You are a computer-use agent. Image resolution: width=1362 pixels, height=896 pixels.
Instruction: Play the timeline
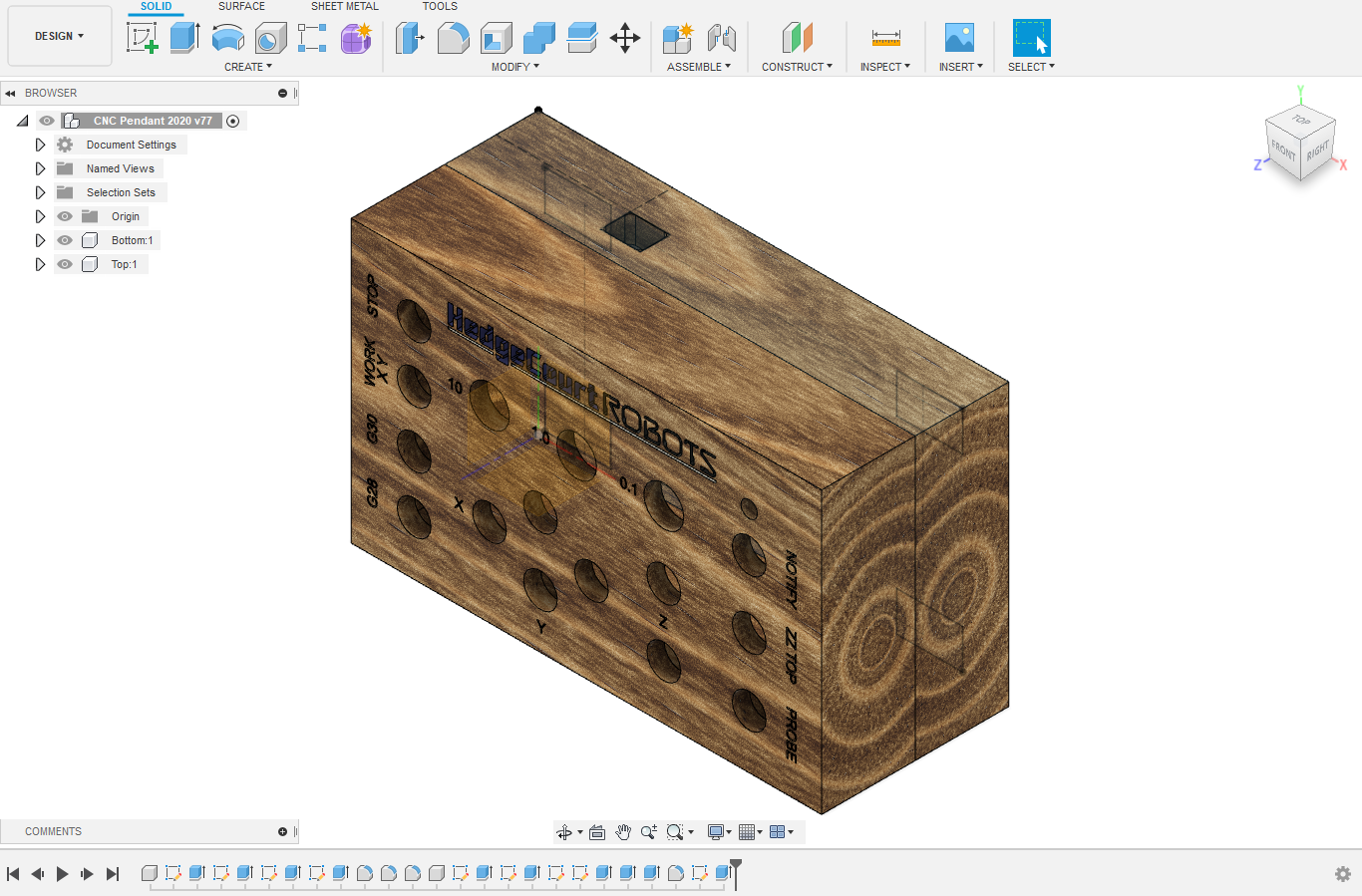pos(62,874)
